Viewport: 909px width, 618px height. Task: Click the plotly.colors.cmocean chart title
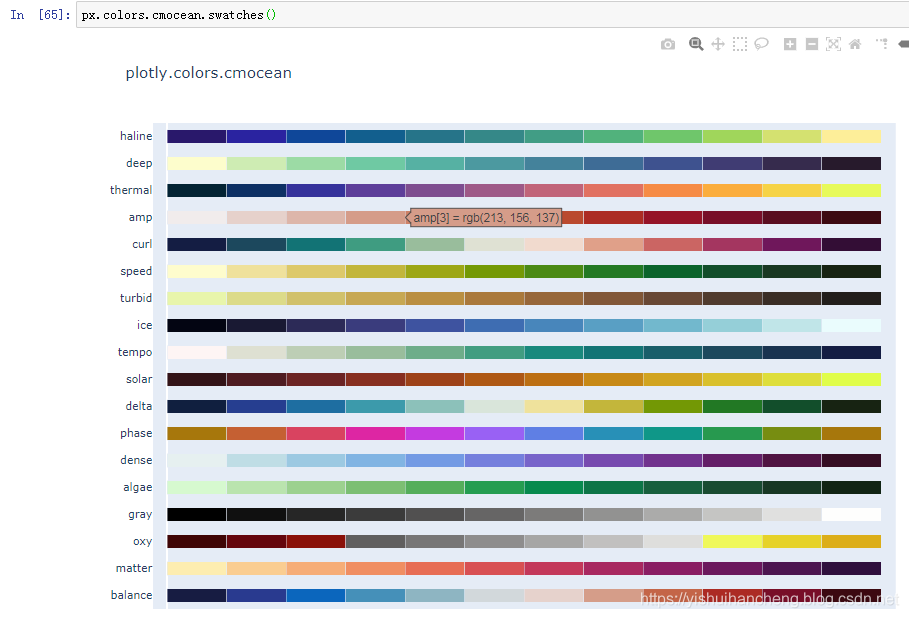coord(209,73)
